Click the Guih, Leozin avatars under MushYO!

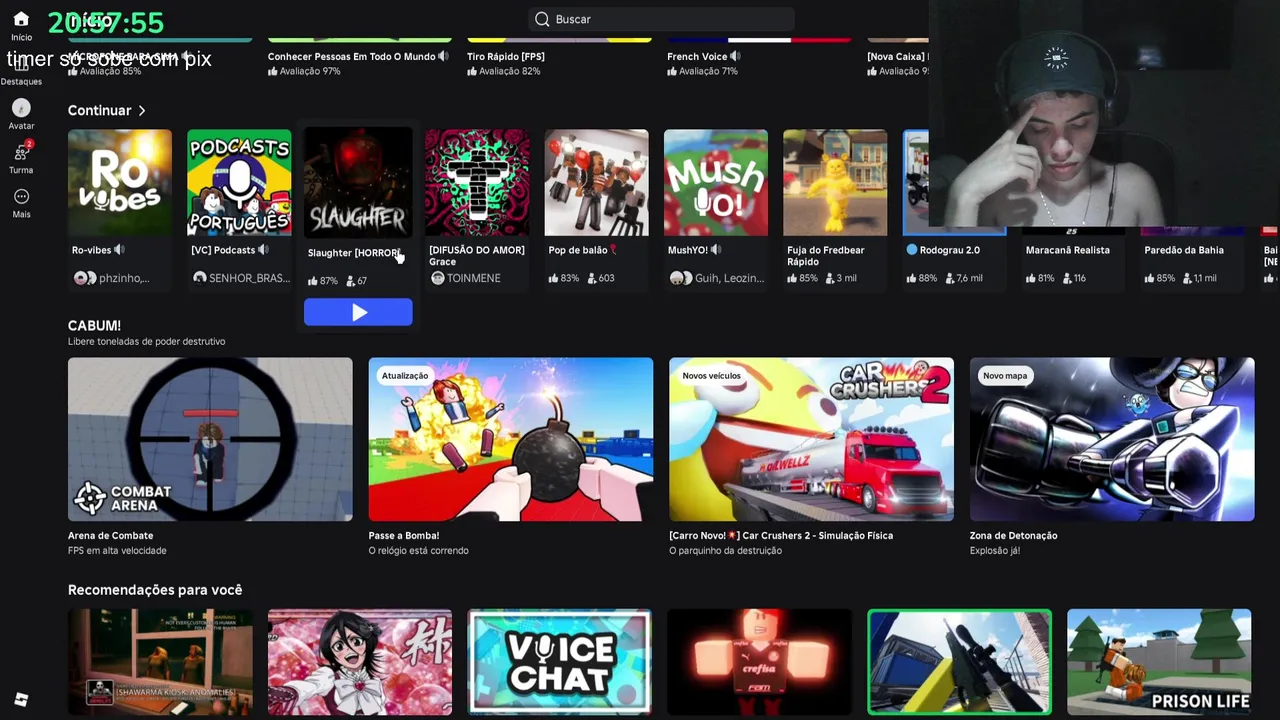680,278
